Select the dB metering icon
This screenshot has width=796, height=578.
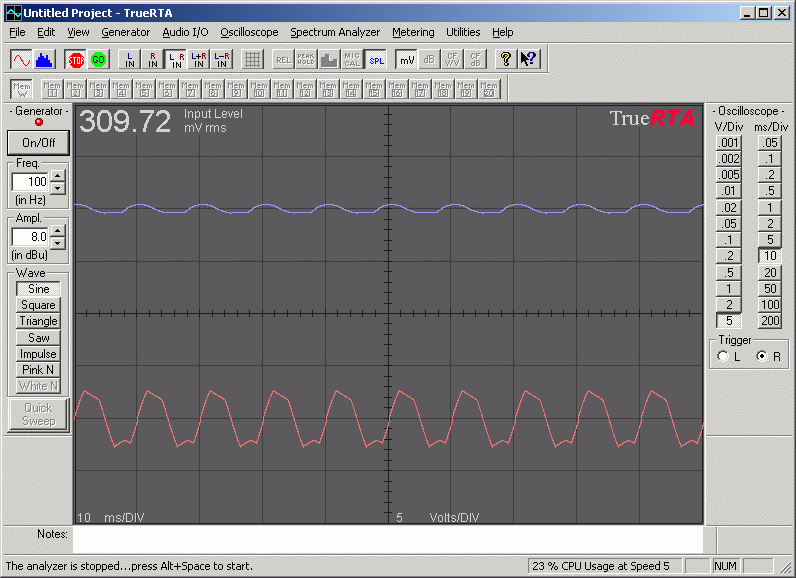429,60
